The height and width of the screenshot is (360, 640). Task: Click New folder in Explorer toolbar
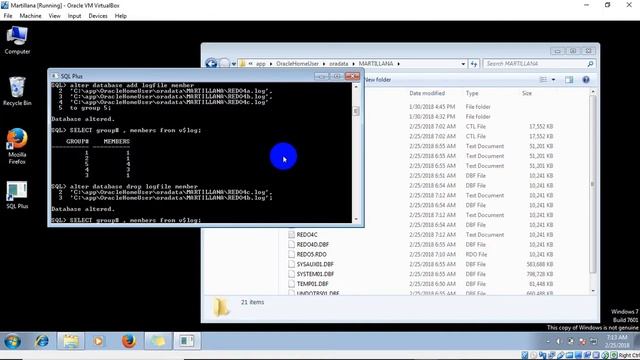(x=377, y=80)
